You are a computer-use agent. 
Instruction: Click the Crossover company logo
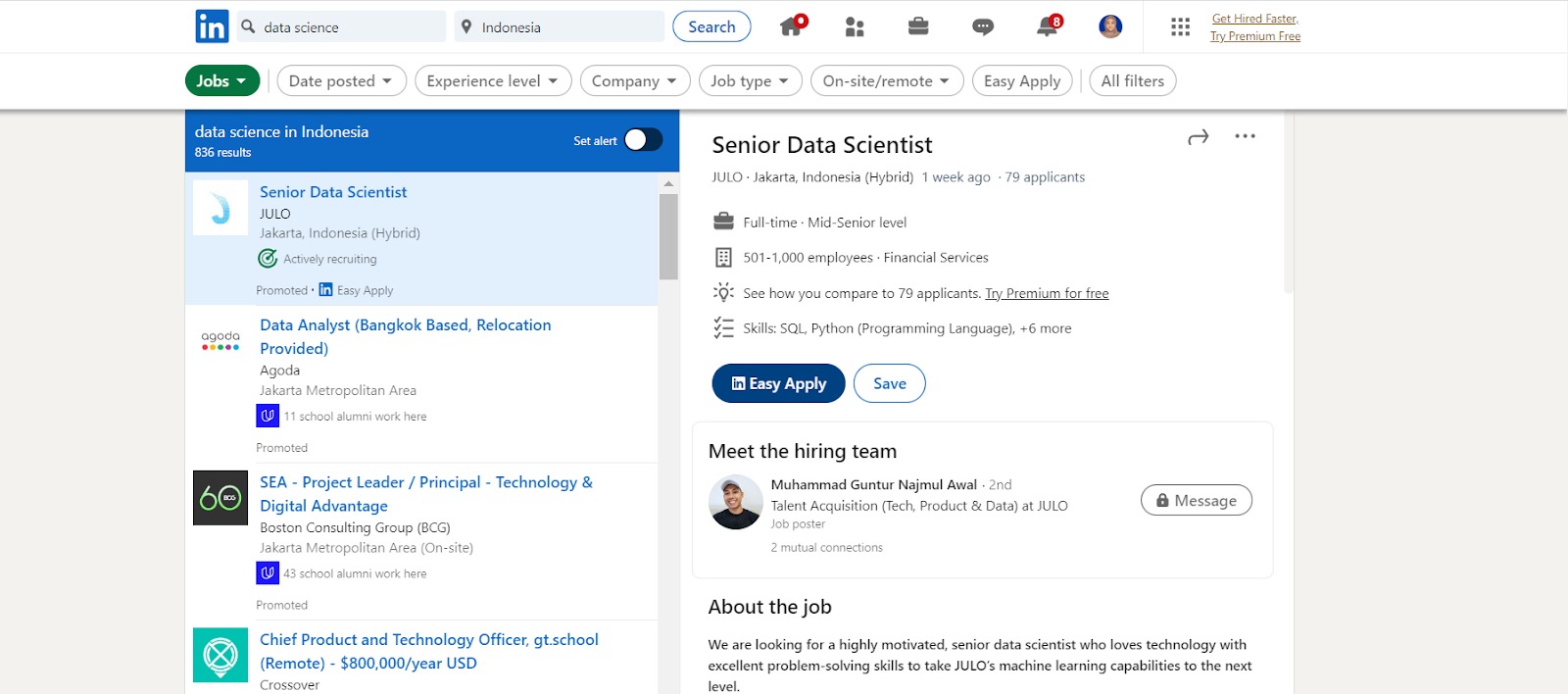pyautogui.click(x=220, y=655)
